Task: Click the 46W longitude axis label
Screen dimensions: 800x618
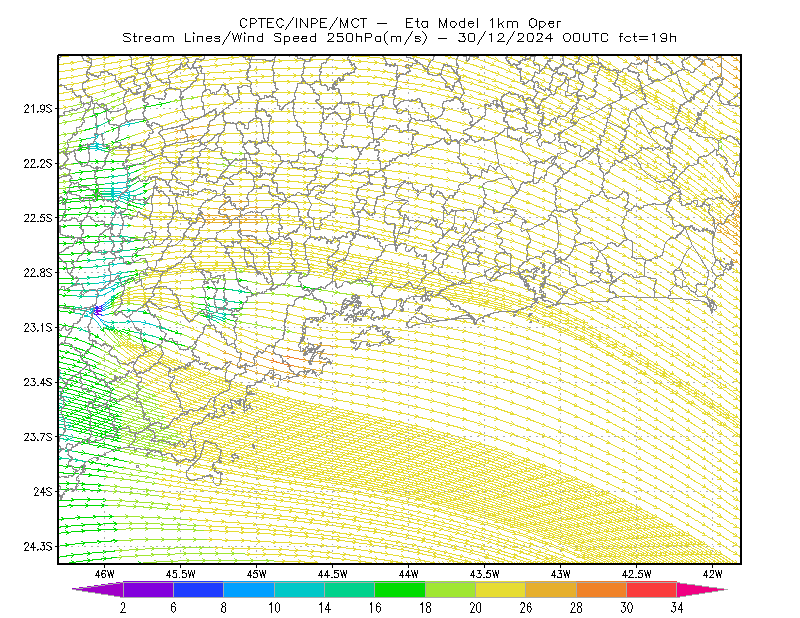Action: click(x=104, y=574)
